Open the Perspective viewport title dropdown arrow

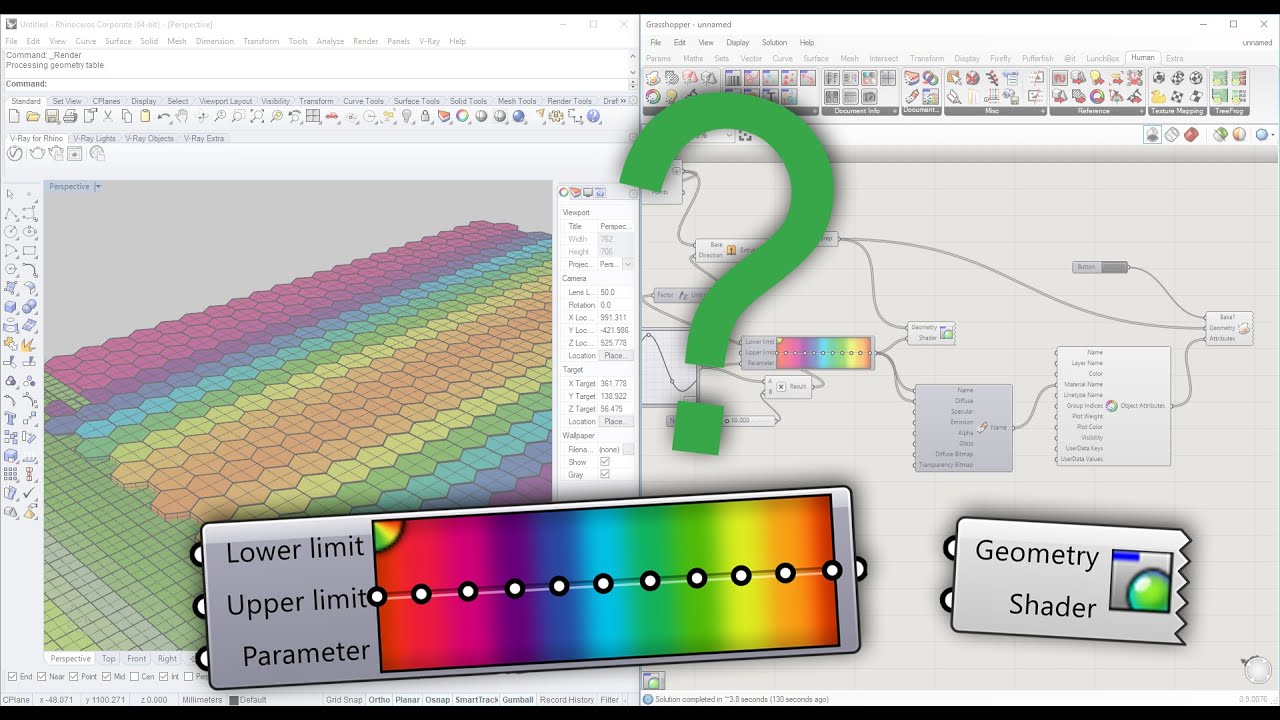pos(98,187)
